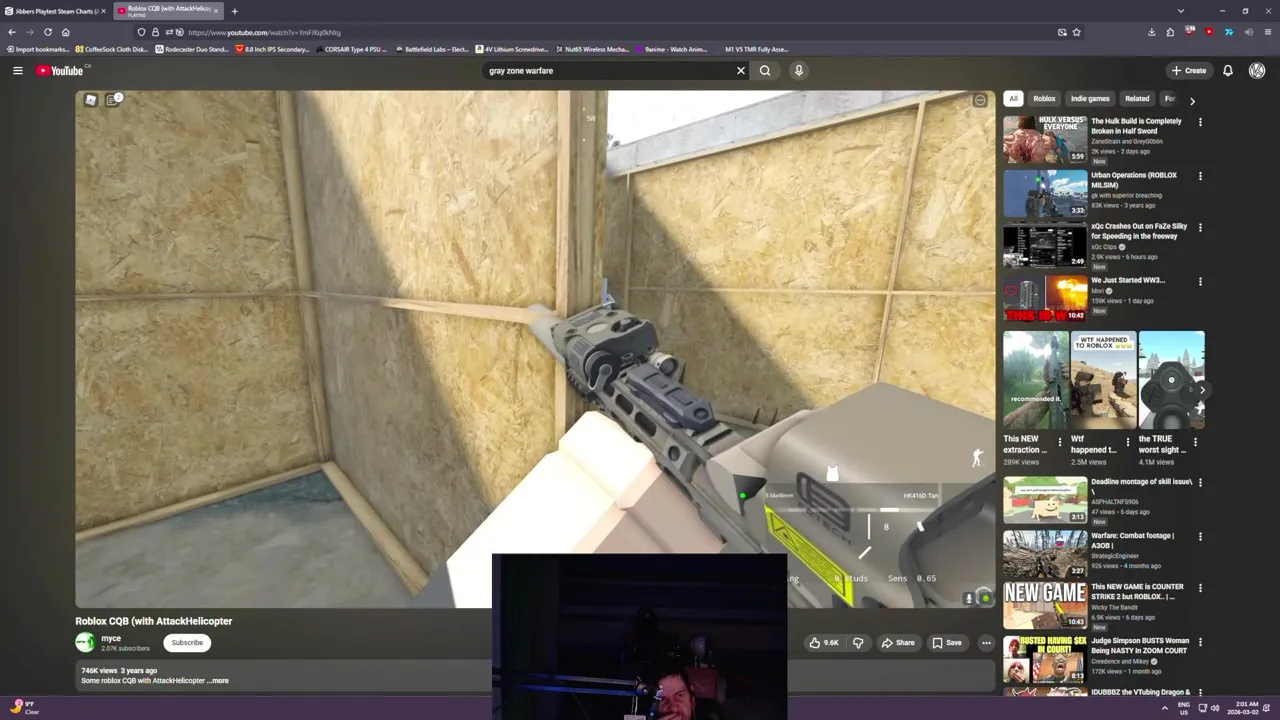This screenshot has height=720, width=1280.
Task: Click Import bookmarks in bookmarks bar
Action: (38, 49)
